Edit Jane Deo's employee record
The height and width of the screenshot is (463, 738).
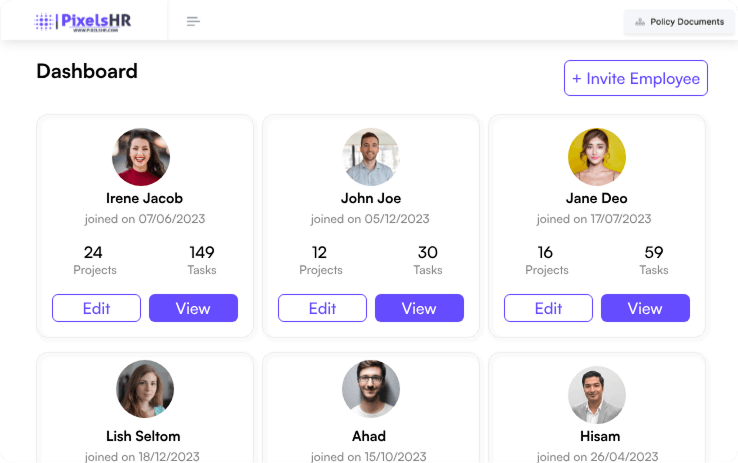tap(548, 308)
